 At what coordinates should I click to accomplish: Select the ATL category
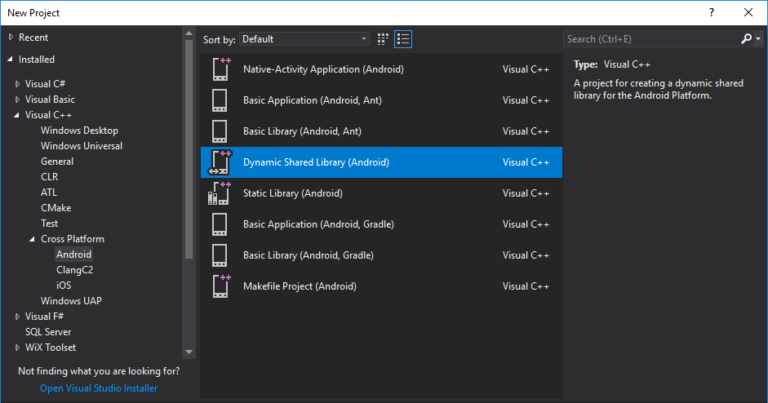(48, 192)
